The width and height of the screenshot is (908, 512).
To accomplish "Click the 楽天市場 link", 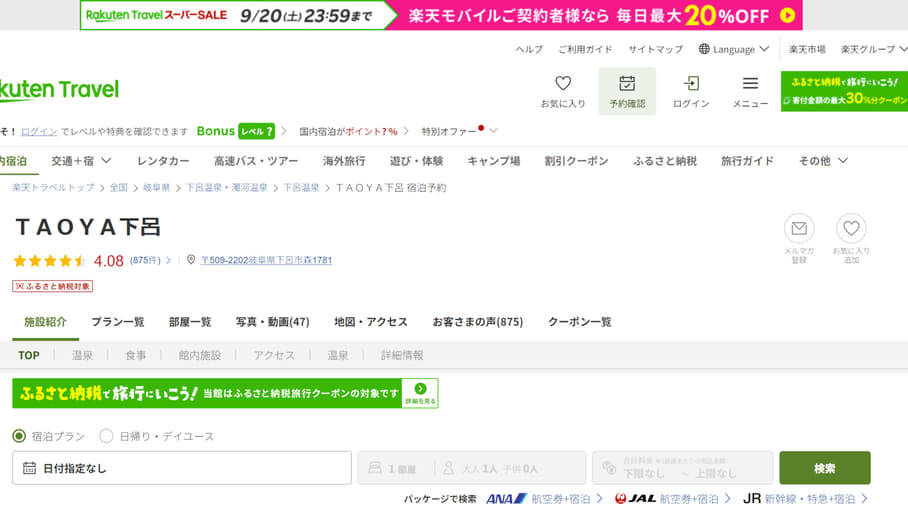I will point(807,49).
